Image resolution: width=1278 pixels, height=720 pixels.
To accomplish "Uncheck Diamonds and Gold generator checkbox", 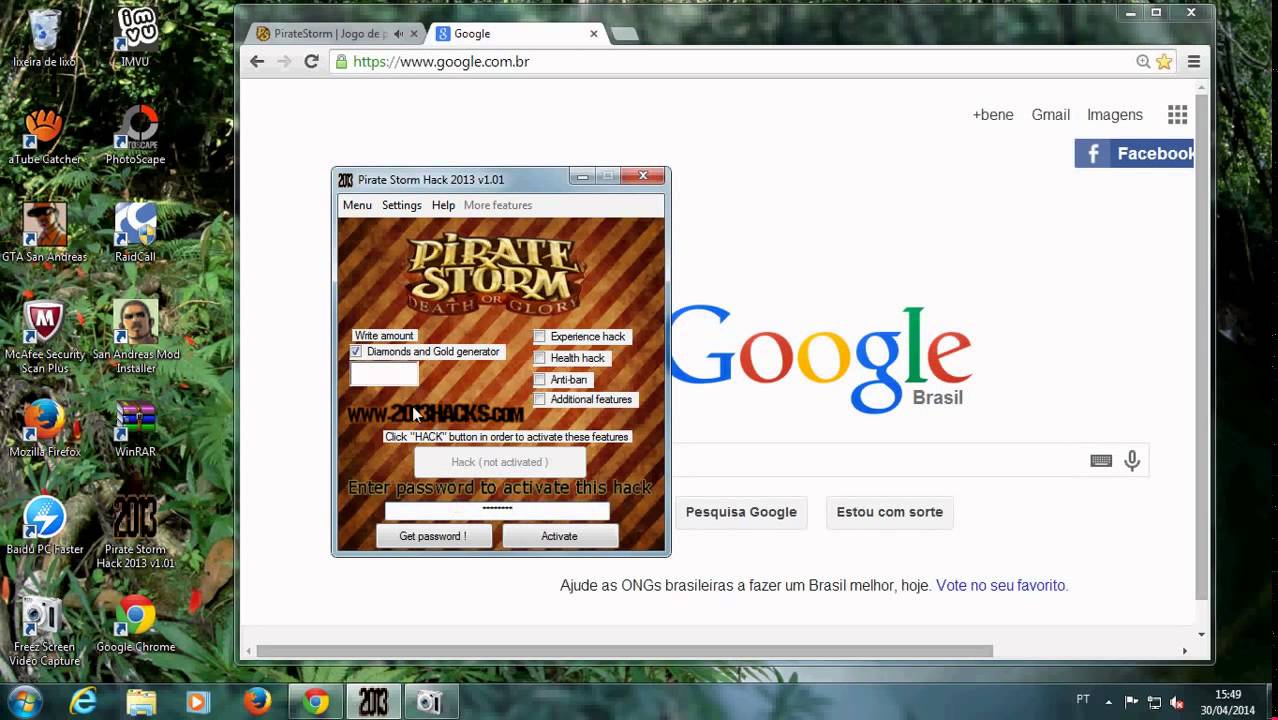I will (x=356, y=352).
